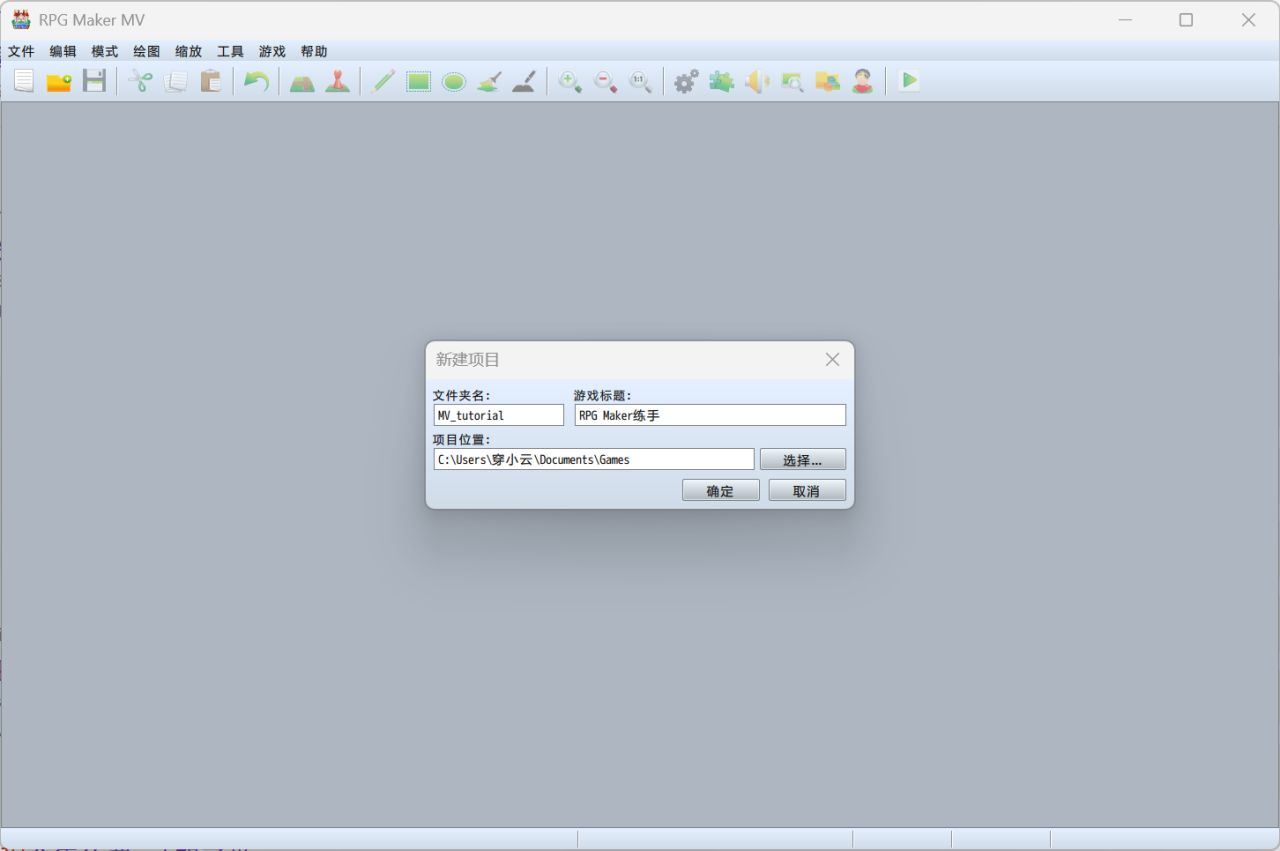Open the 文件 menu
1280x851 pixels.
[x=21, y=51]
